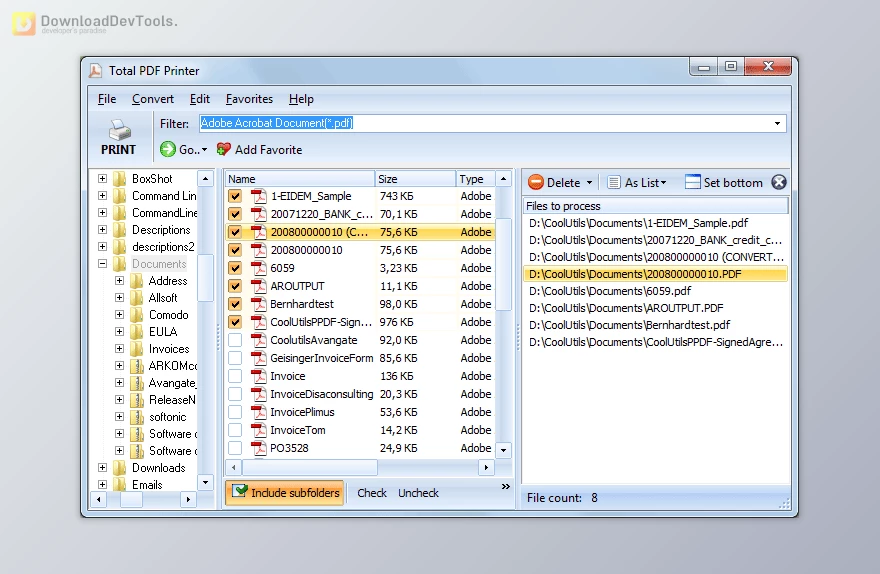Click the Check button

click(x=372, y=493)
